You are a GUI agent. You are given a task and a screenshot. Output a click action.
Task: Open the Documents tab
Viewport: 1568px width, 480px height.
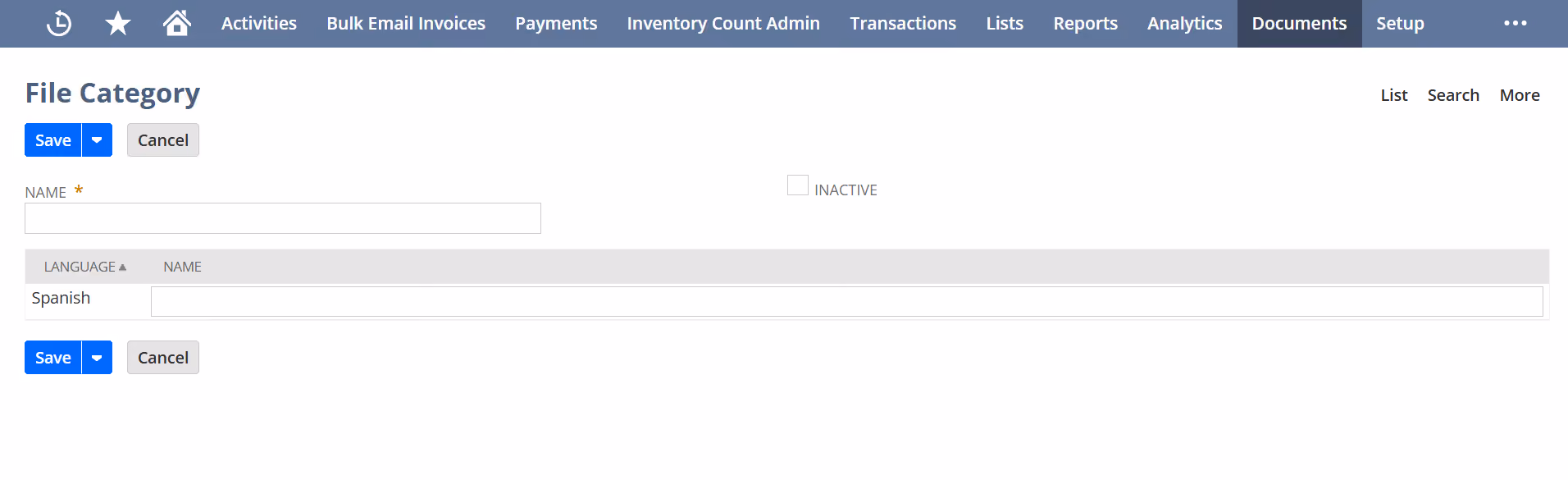pos(1299,24)
